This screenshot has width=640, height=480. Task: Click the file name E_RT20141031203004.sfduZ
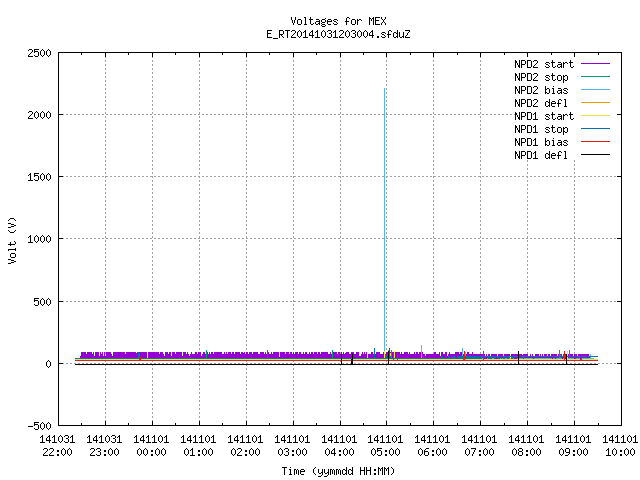[338, 34]
